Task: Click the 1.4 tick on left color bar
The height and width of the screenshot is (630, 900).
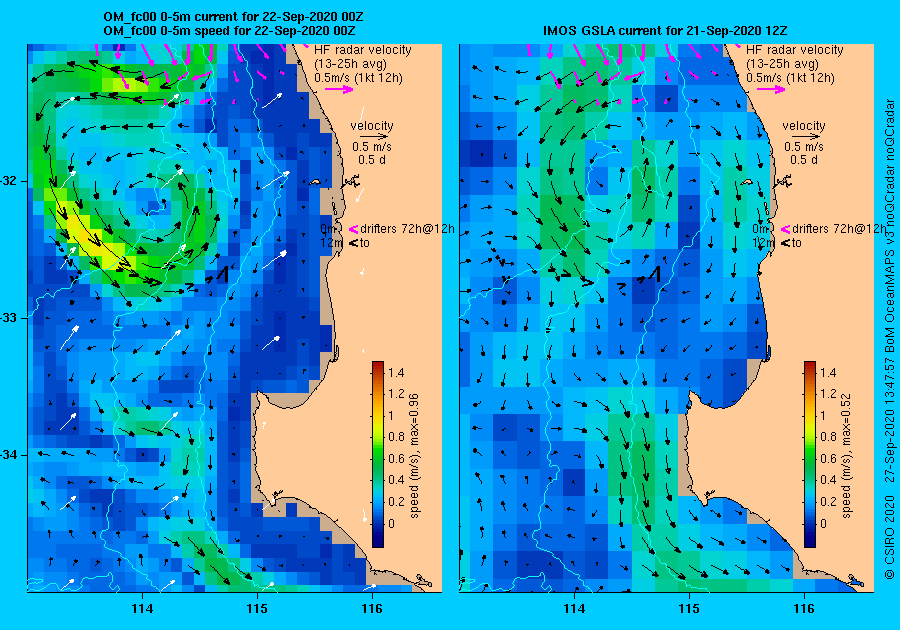Action: click(x=397, y=372)
